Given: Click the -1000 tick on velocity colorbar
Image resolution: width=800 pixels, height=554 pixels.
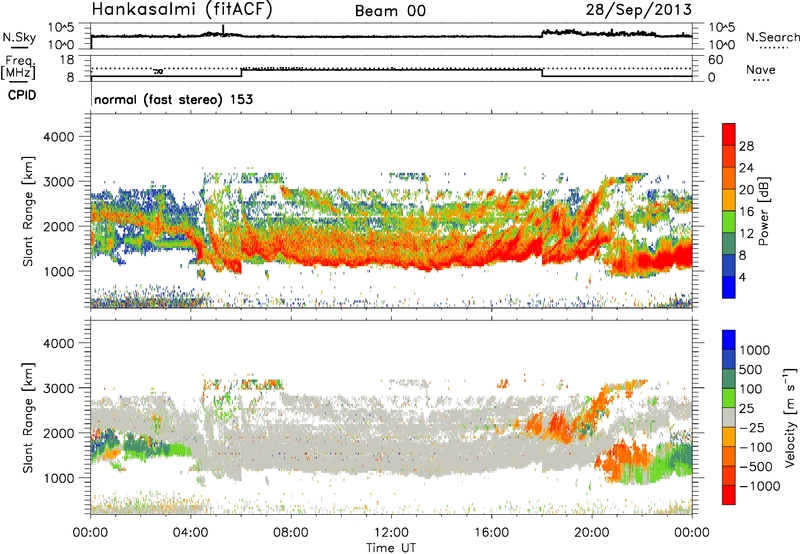Looking at the screenshot, I should click(759, 486).
